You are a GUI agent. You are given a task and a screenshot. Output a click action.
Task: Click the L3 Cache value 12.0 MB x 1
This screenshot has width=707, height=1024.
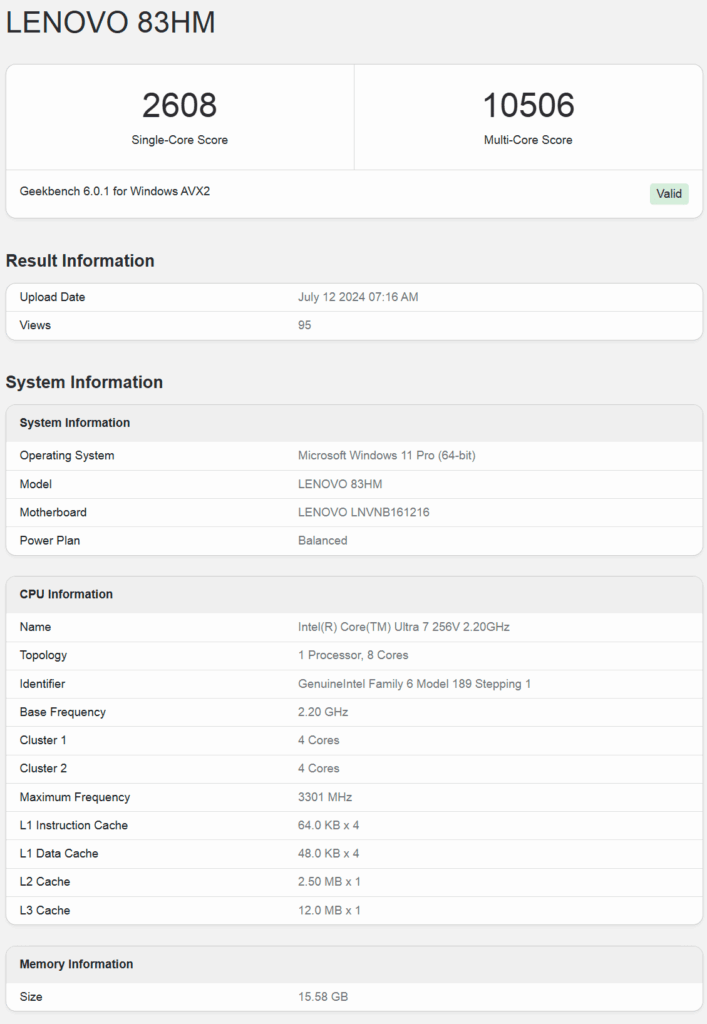point(329,910)
